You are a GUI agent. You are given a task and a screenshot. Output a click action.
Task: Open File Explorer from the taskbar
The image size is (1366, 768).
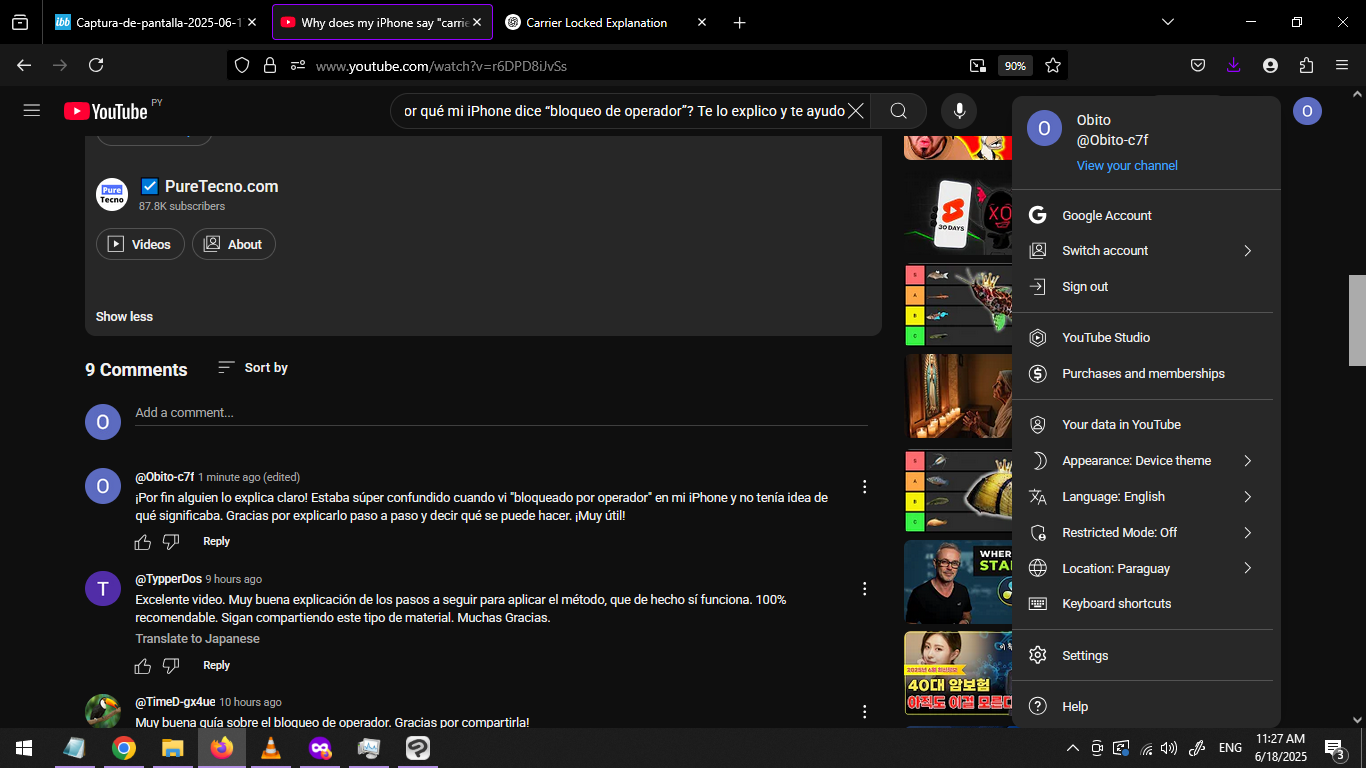tap(173, 747)
